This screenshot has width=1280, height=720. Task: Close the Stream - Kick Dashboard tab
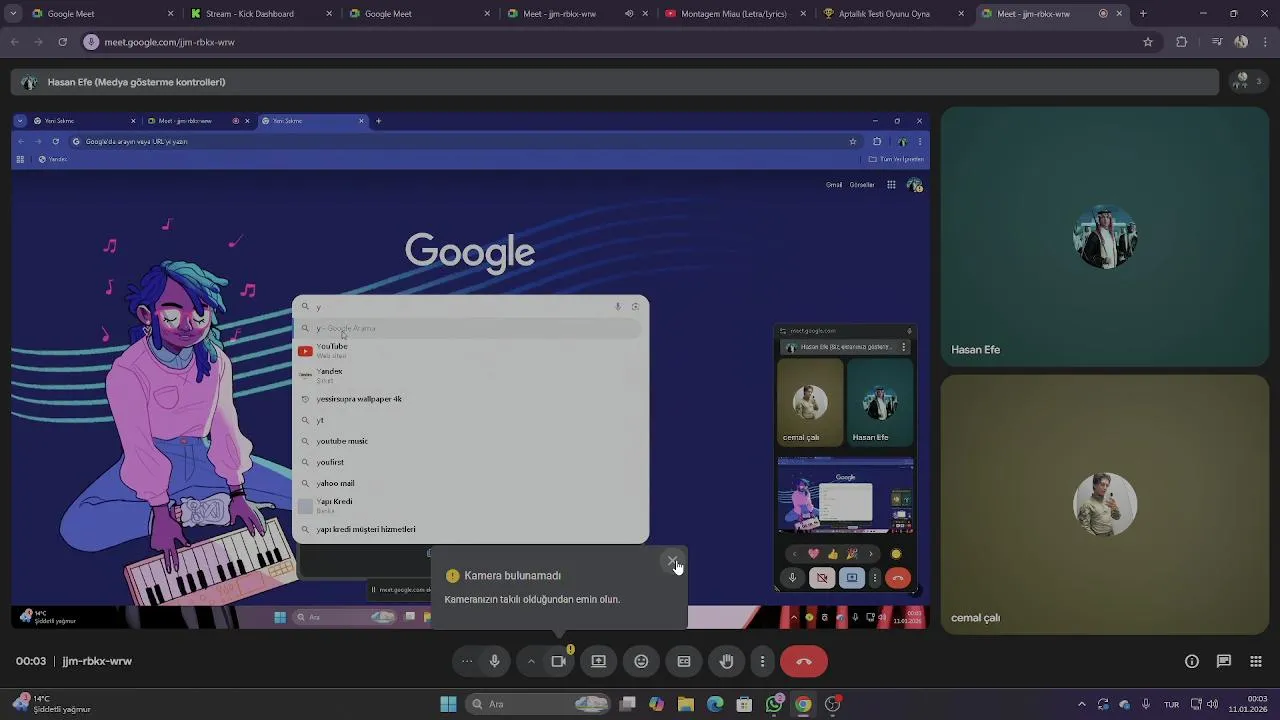(328, 14)
